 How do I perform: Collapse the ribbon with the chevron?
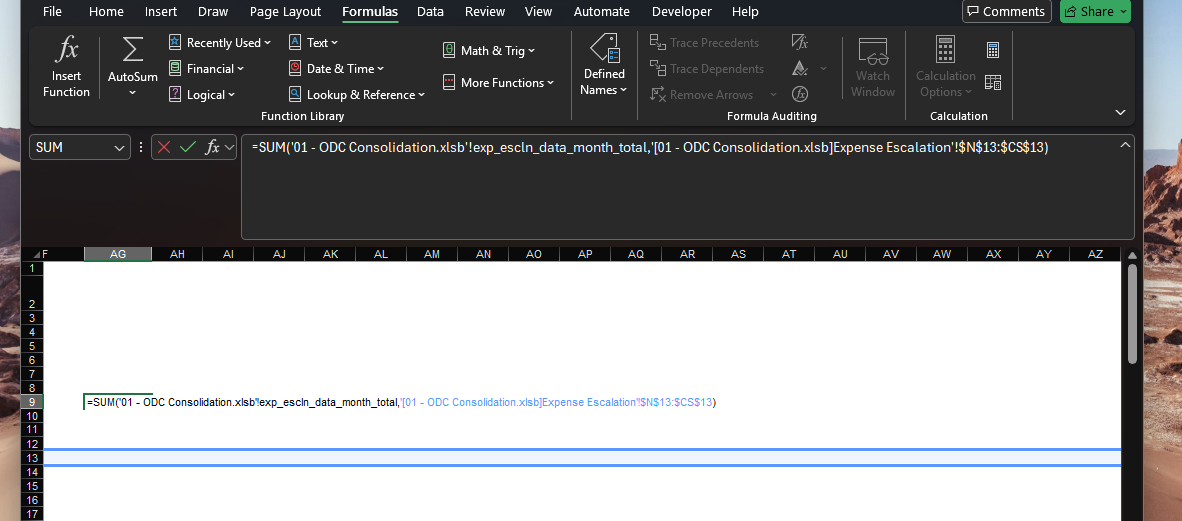click(1120, 112)
